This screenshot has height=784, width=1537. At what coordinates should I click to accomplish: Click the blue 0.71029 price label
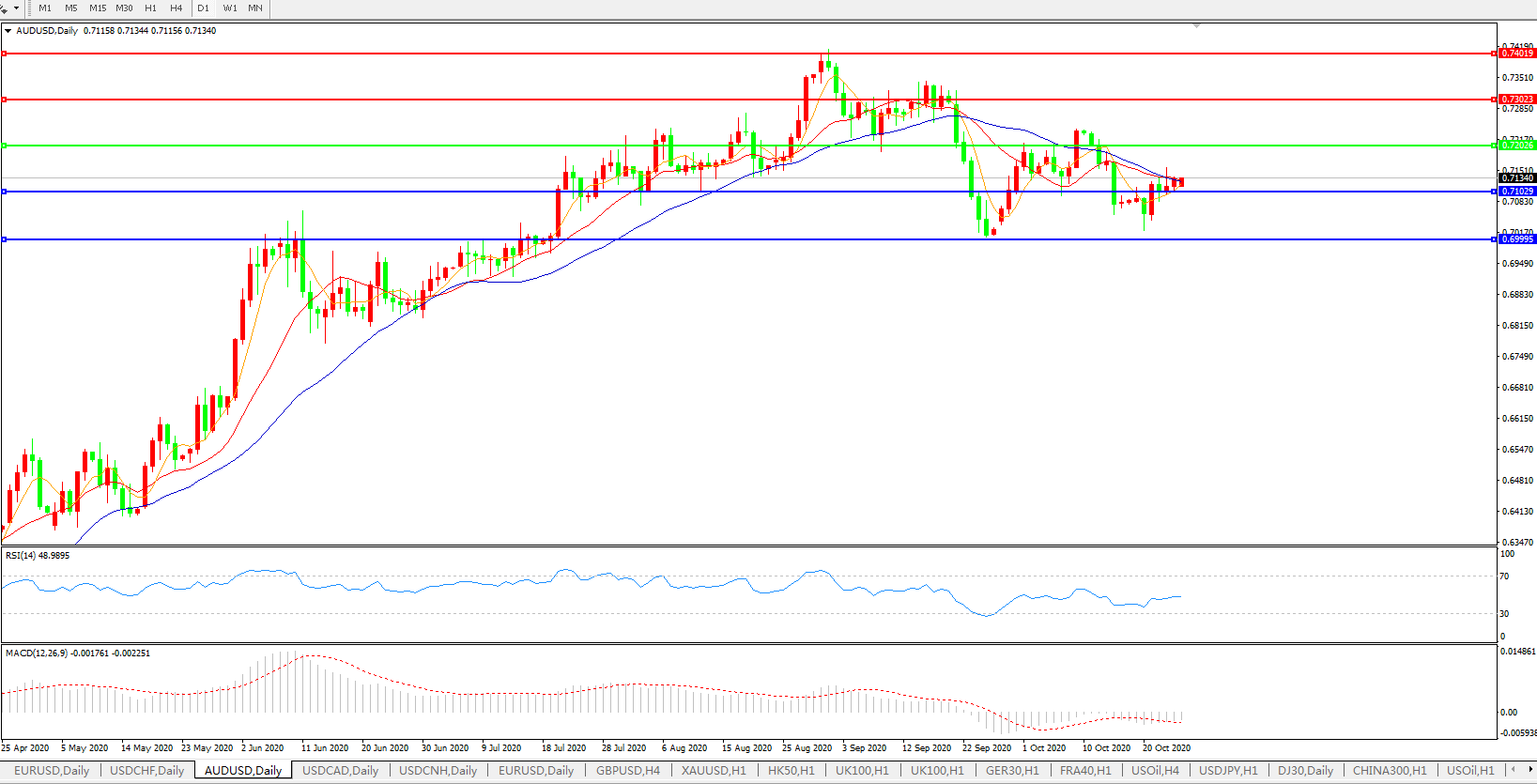click(1516, 192)
